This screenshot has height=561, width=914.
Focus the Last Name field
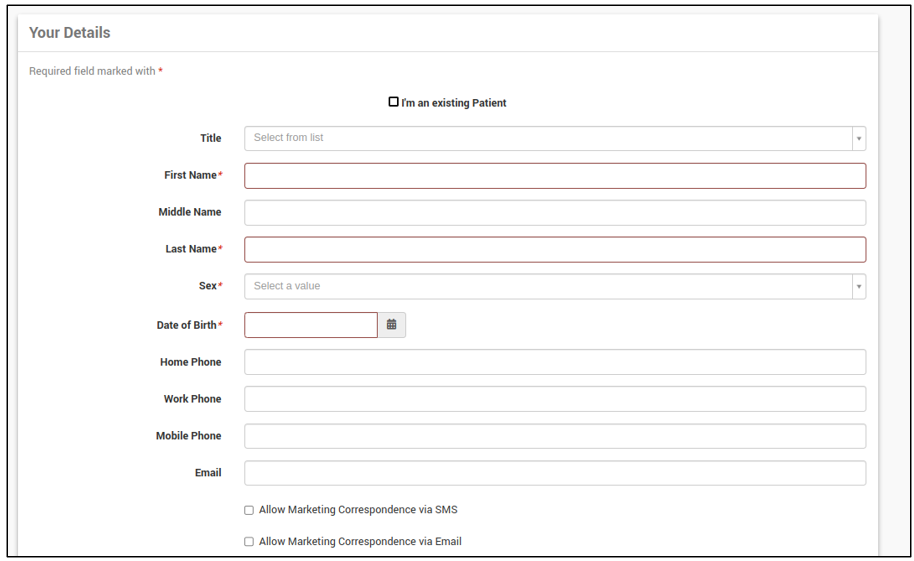[555, 250]
